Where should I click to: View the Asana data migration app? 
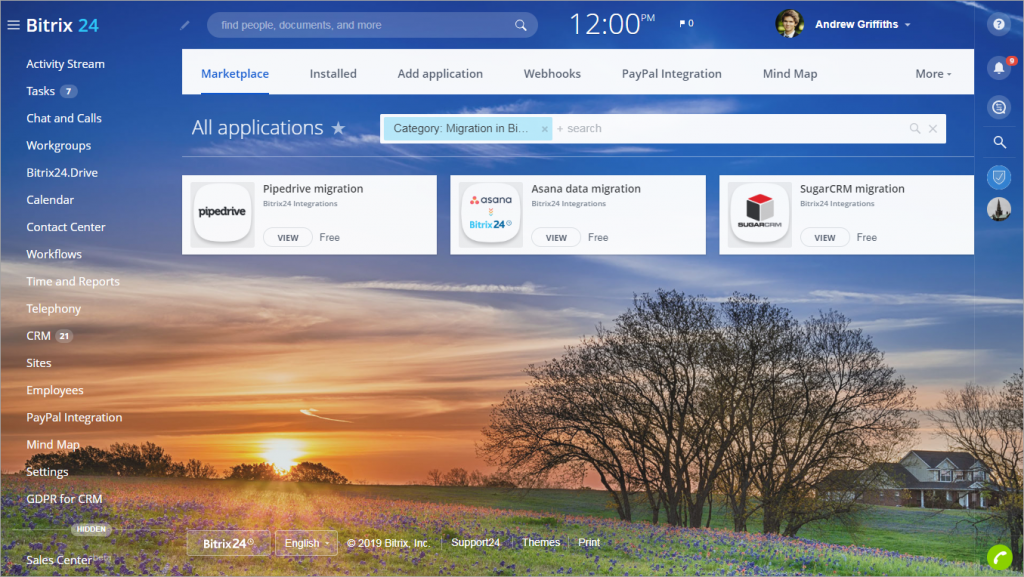tap(556, 238)
